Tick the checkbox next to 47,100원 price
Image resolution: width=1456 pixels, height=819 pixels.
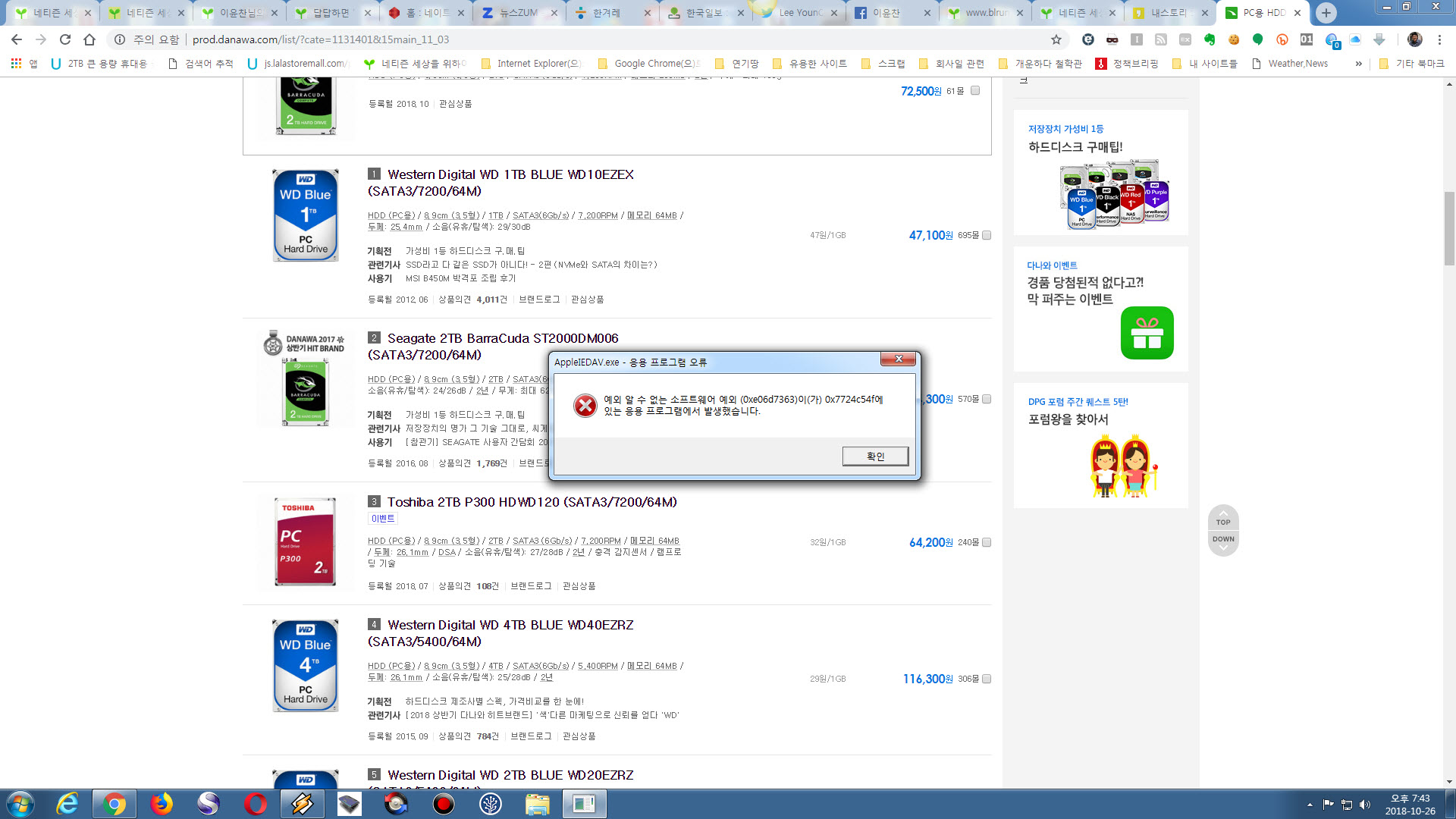pos(987,235)
